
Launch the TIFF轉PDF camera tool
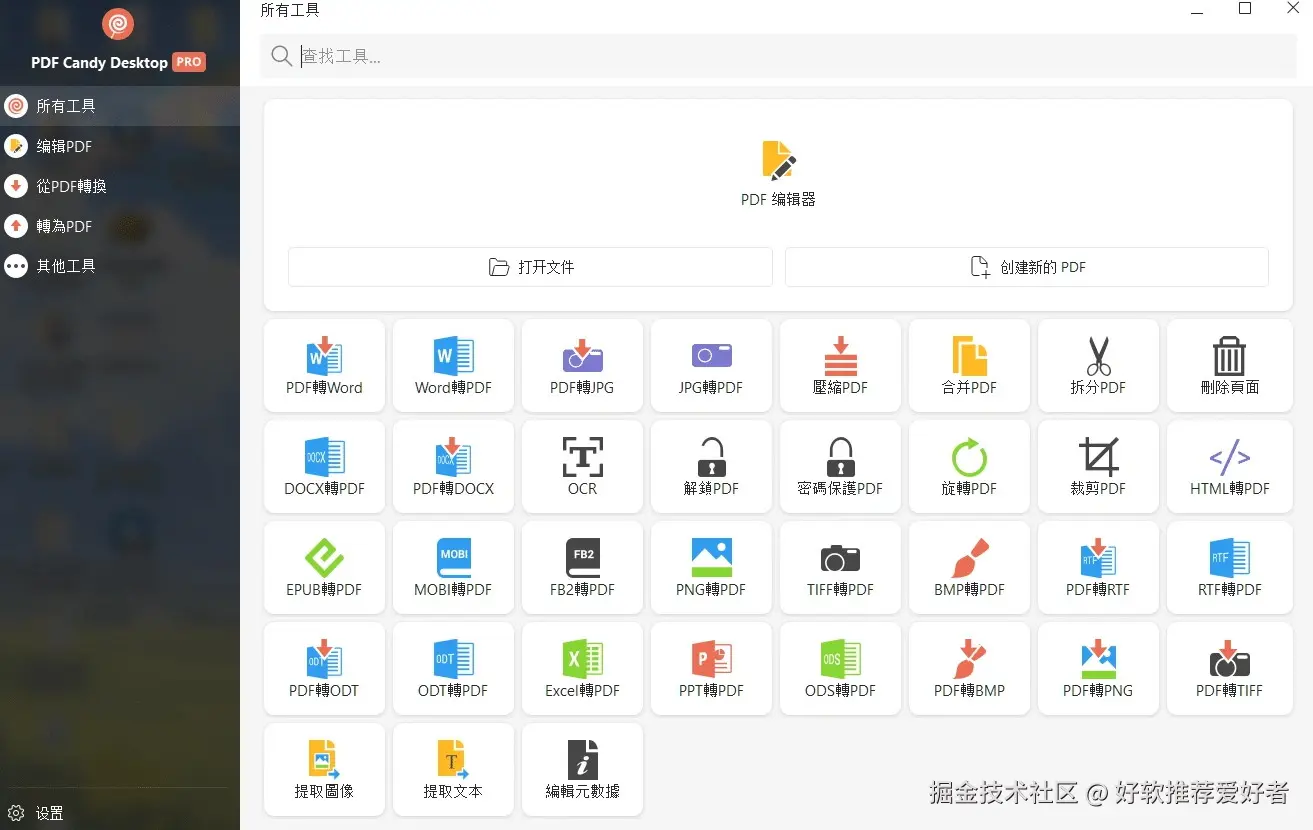[x=840, y=567]
